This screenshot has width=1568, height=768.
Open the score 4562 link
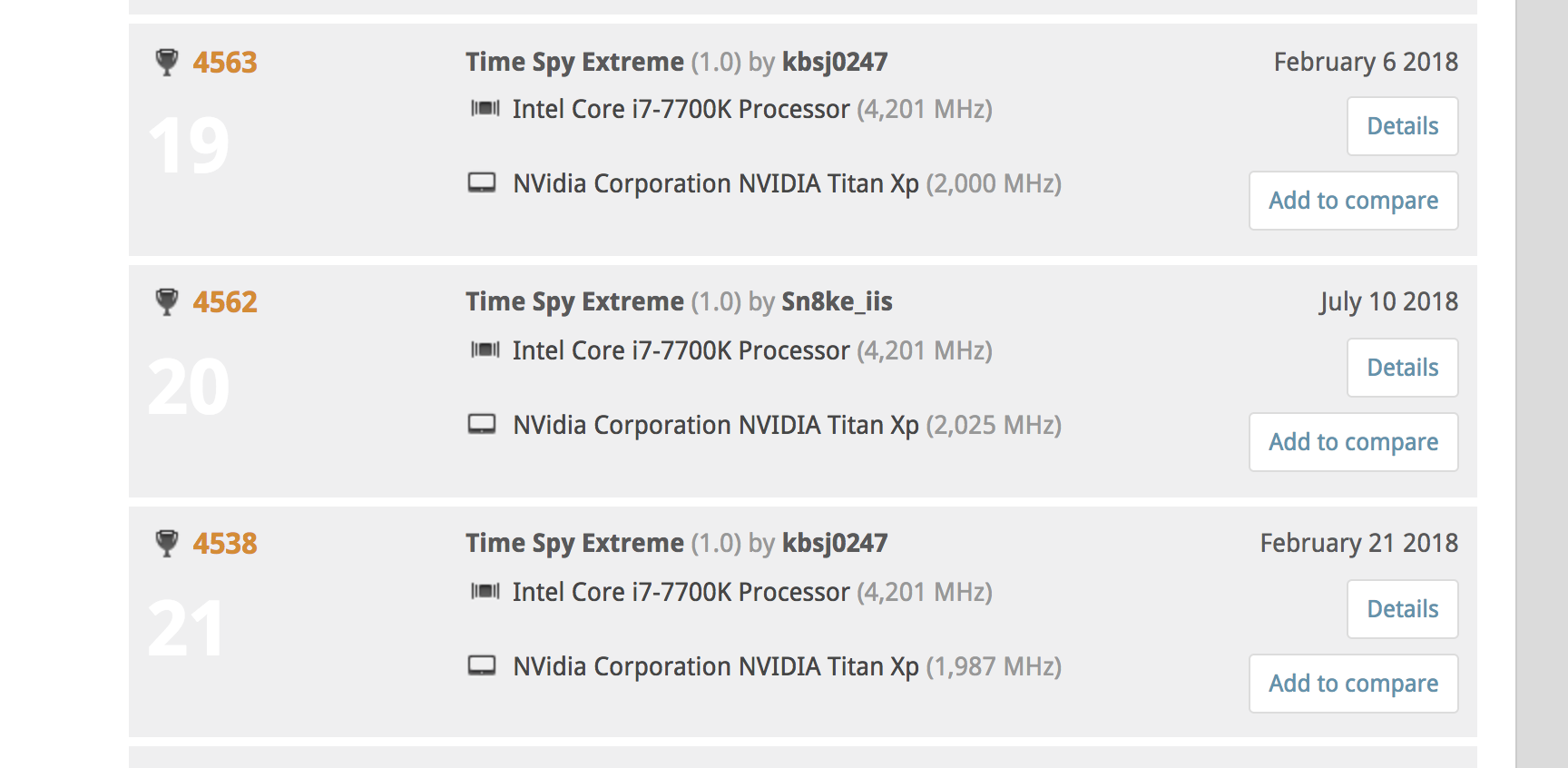point(225,302)
